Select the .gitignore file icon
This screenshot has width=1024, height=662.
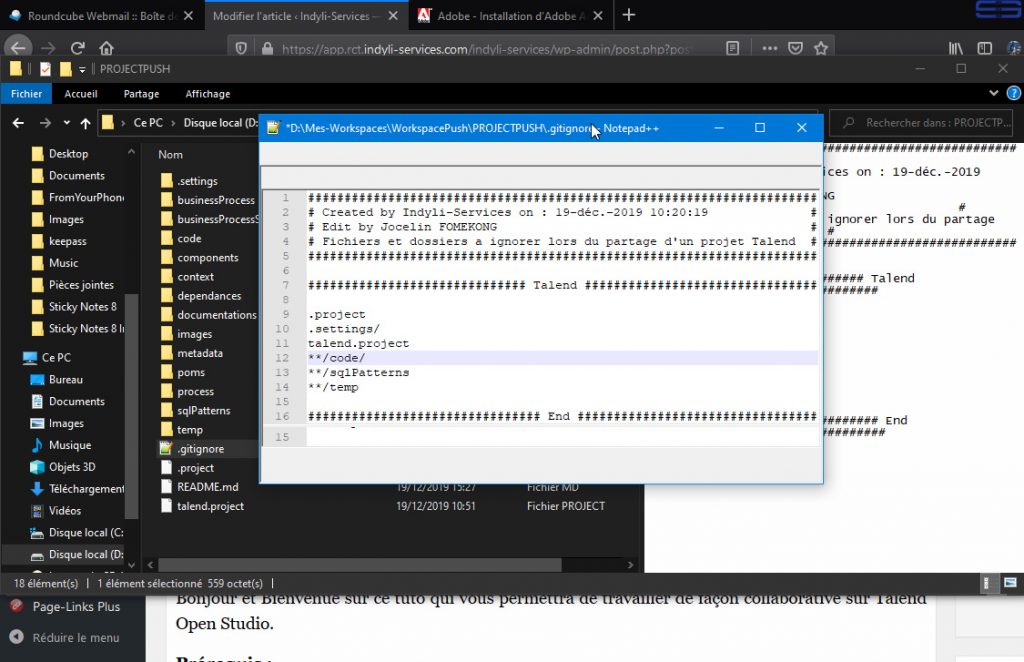click(x=167, y=449)
